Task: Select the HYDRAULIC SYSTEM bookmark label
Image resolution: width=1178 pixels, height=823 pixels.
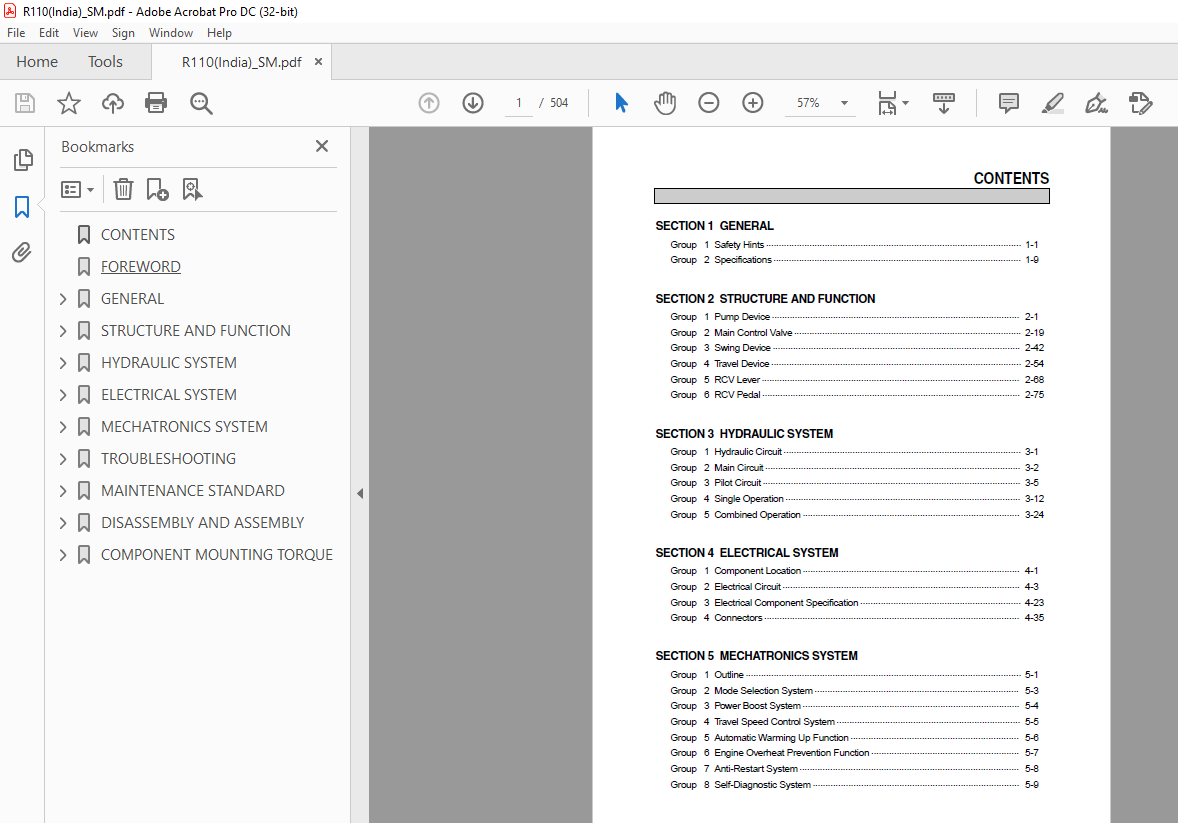Action: click(x=169, y=363)
